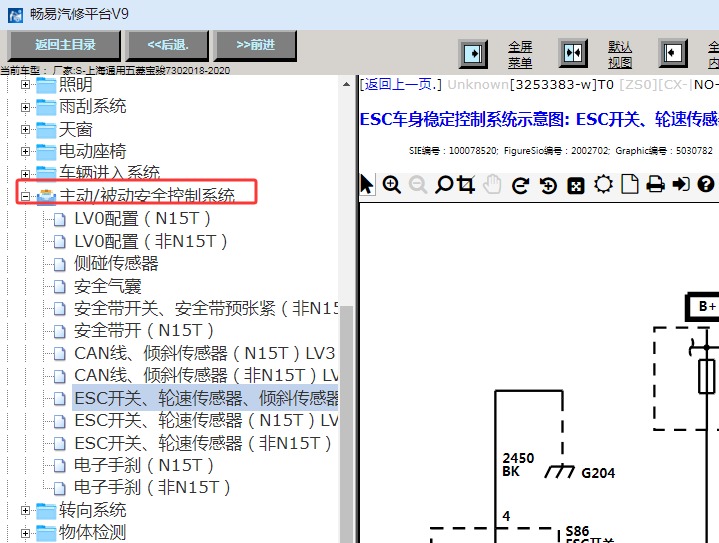
Task: Click the default view split icon
Action: [573, 53]
